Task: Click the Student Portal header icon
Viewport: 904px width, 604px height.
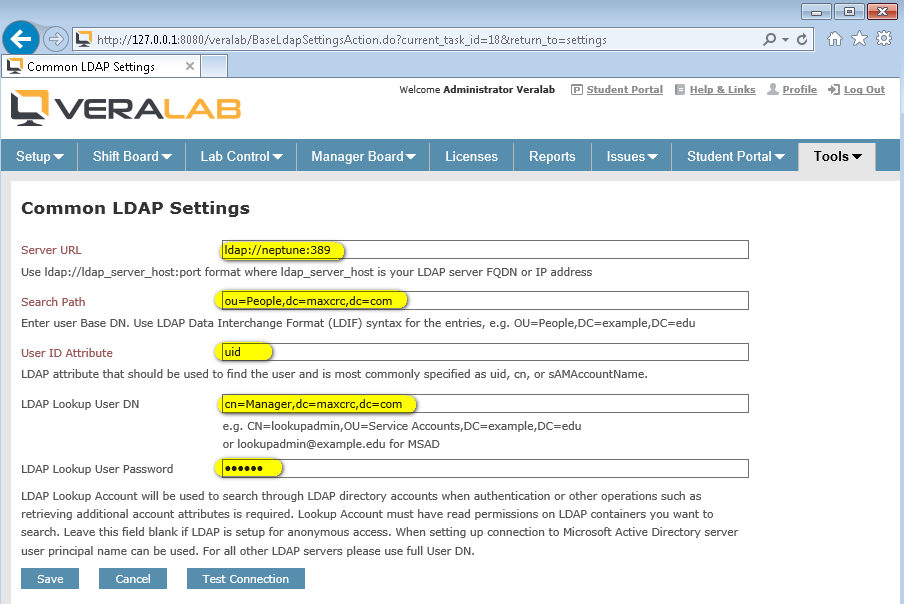Action: [x=577, y=89]
